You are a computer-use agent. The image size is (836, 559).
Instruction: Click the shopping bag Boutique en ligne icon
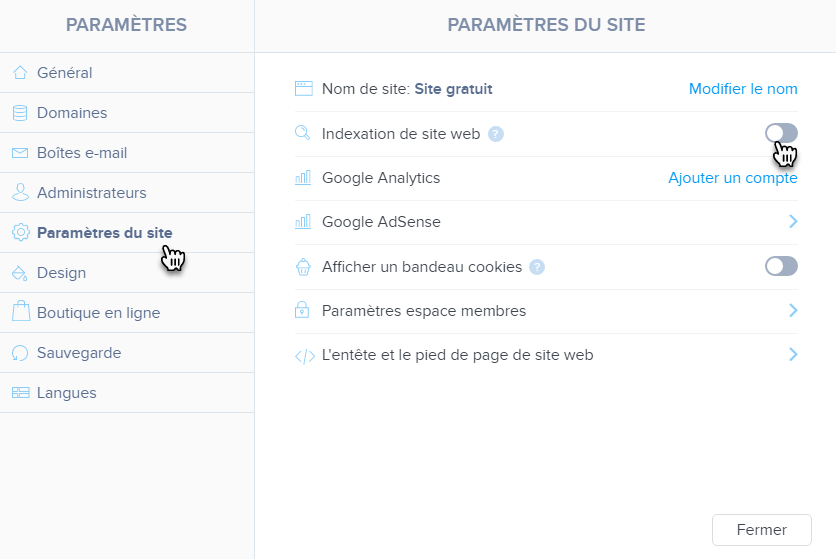coord(20,312)
